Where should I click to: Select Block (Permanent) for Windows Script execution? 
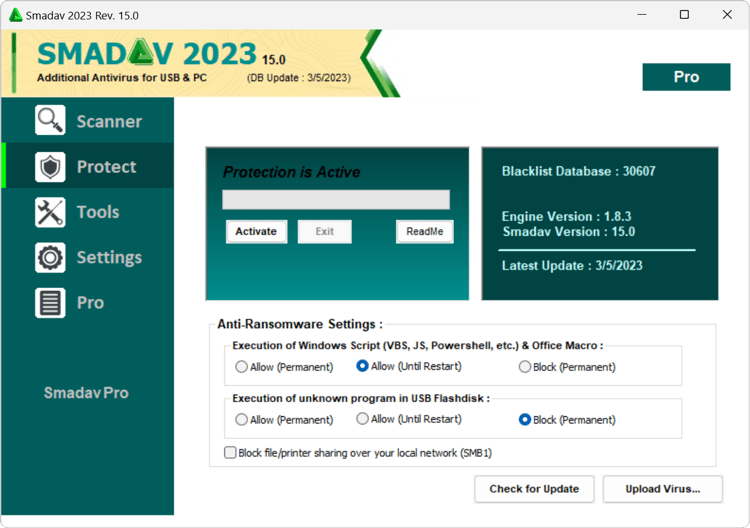pyautogui.click(x=525, y=367)
